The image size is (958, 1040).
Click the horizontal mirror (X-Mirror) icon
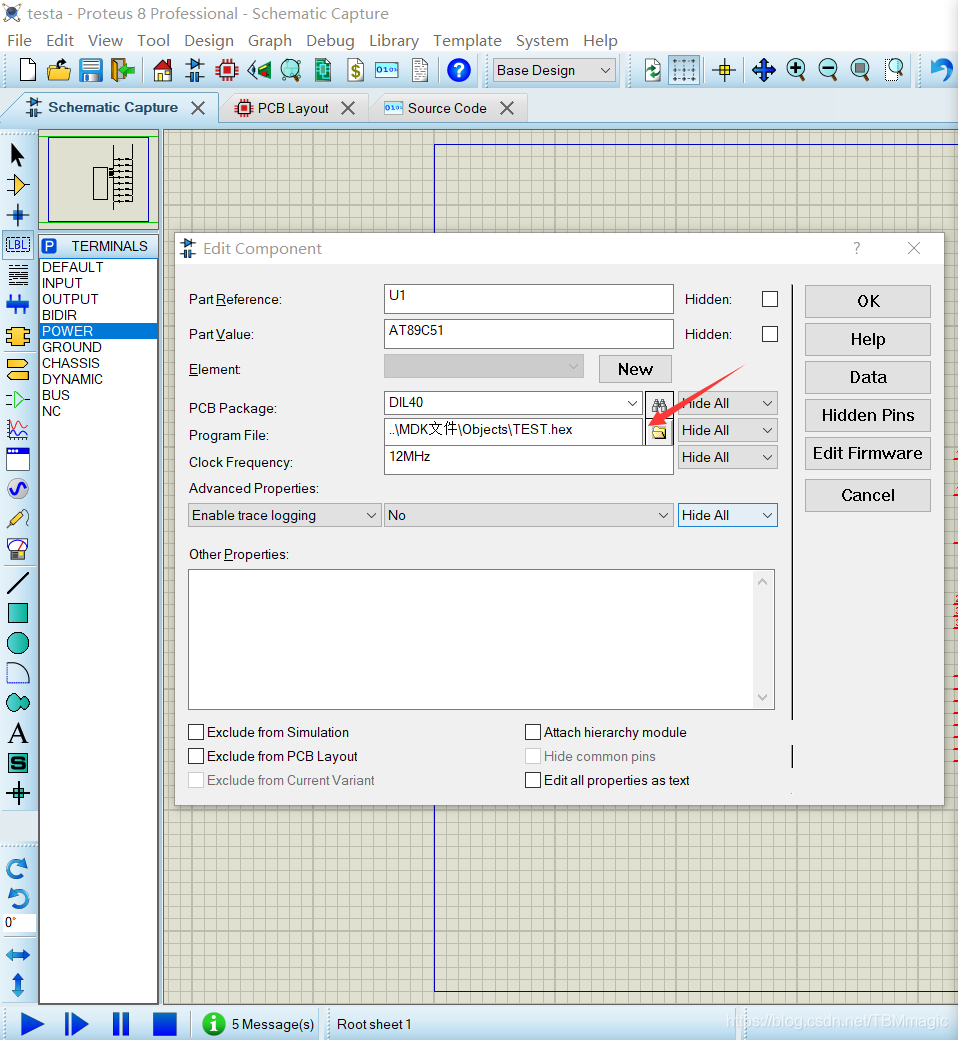18,955
